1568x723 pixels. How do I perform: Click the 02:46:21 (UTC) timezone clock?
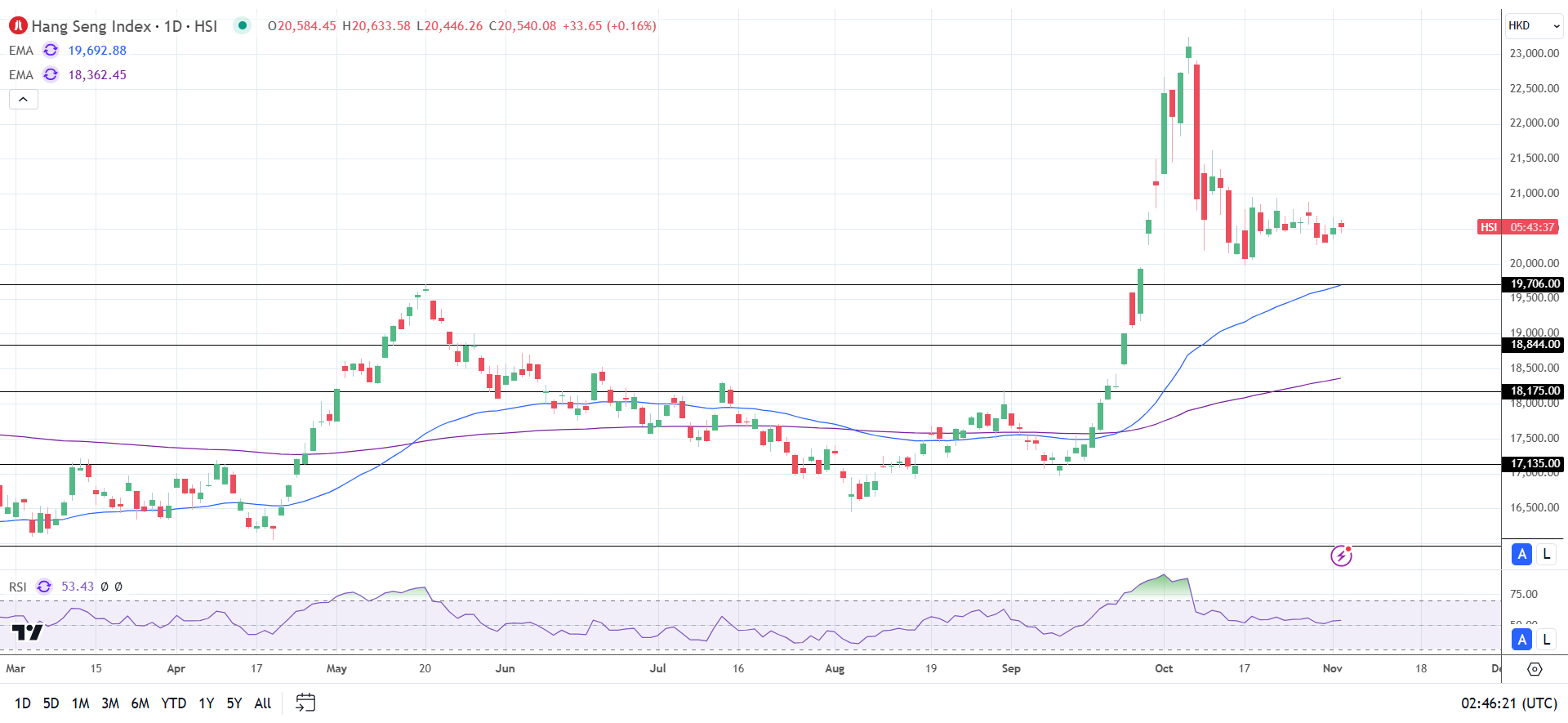click(x=1508, y=703)
